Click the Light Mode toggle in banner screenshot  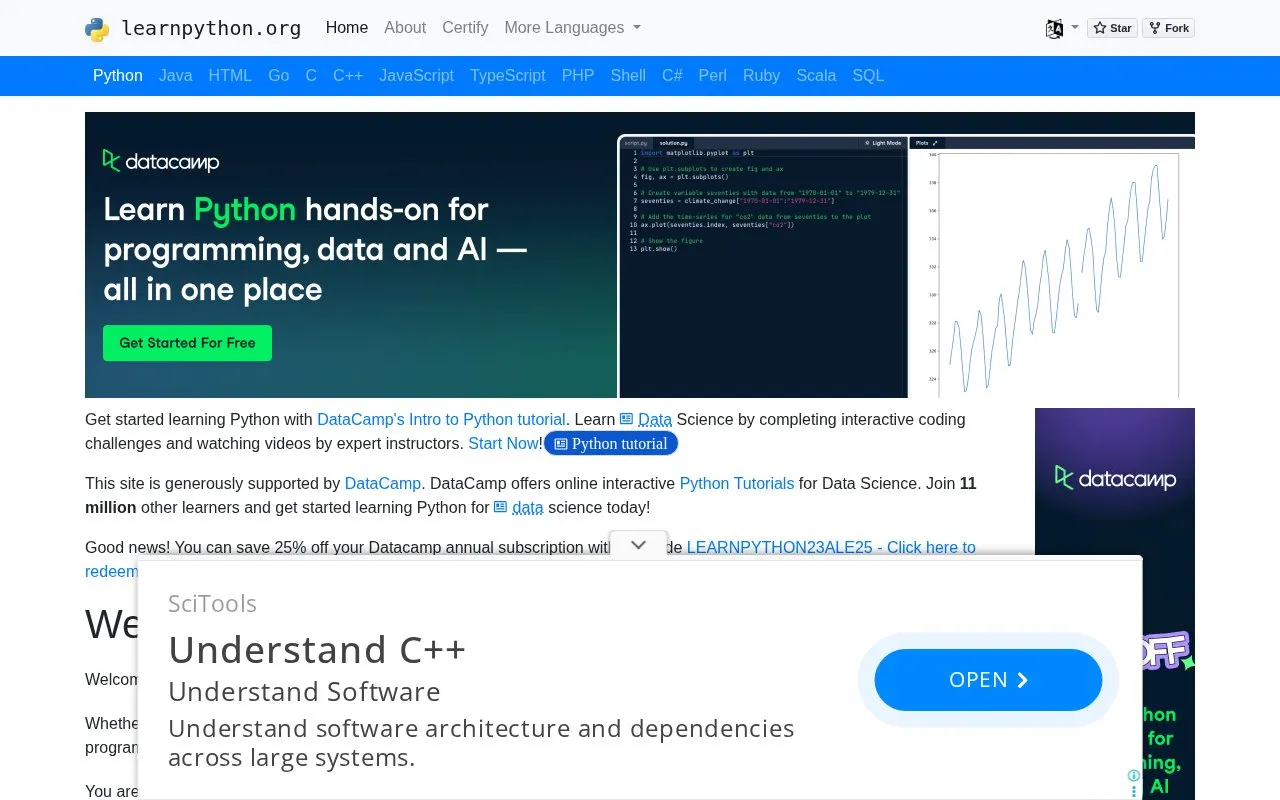tap(883, 143)
